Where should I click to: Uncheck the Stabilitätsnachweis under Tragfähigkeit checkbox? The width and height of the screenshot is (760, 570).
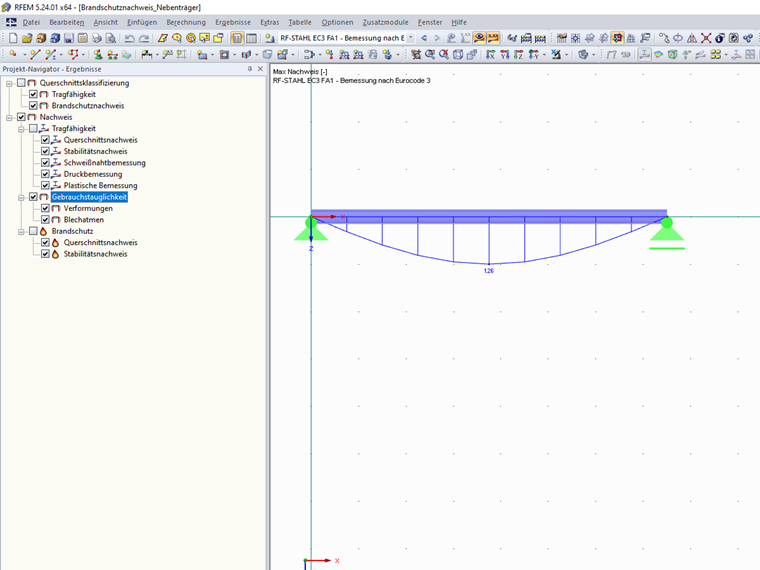(45, 151)
